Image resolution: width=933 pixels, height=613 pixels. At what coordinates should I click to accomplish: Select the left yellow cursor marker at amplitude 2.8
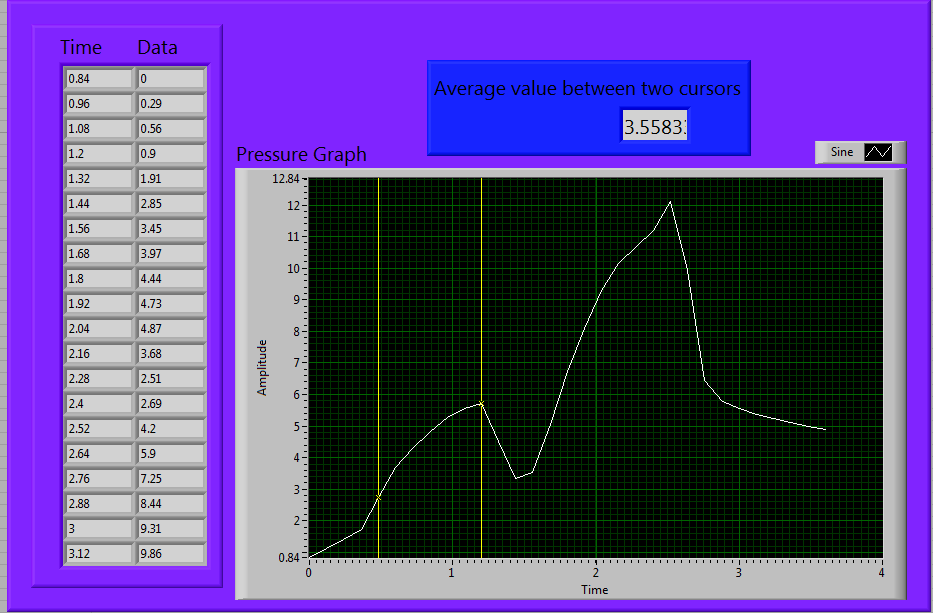pyautogui.click(x=378, y=497)
